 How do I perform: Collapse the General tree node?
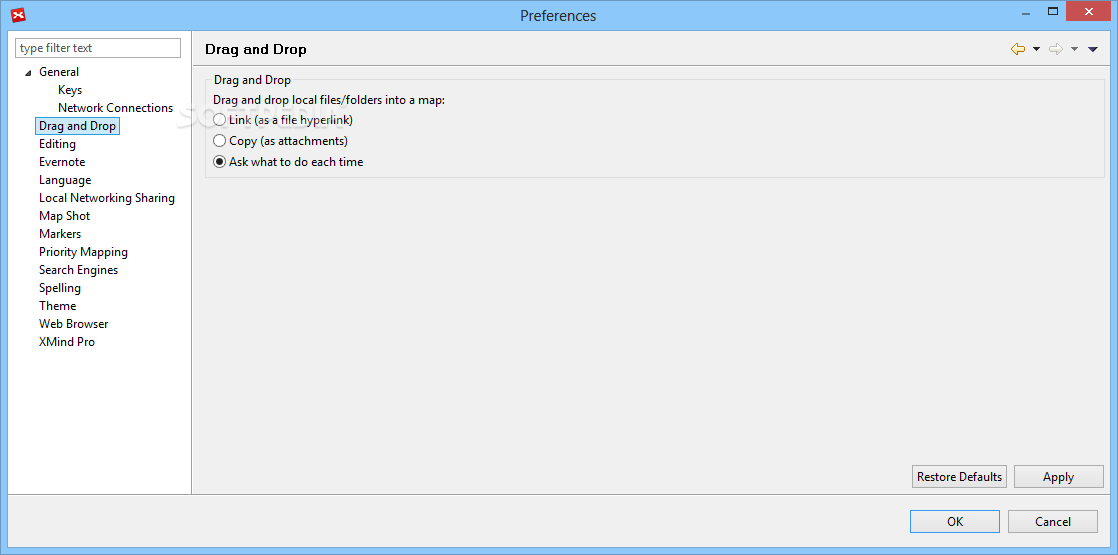tap(29, 73)
